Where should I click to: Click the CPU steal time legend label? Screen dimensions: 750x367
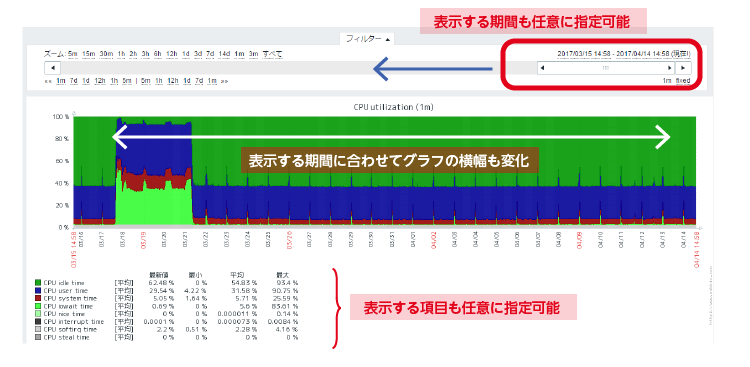click(x=66, y=337)
